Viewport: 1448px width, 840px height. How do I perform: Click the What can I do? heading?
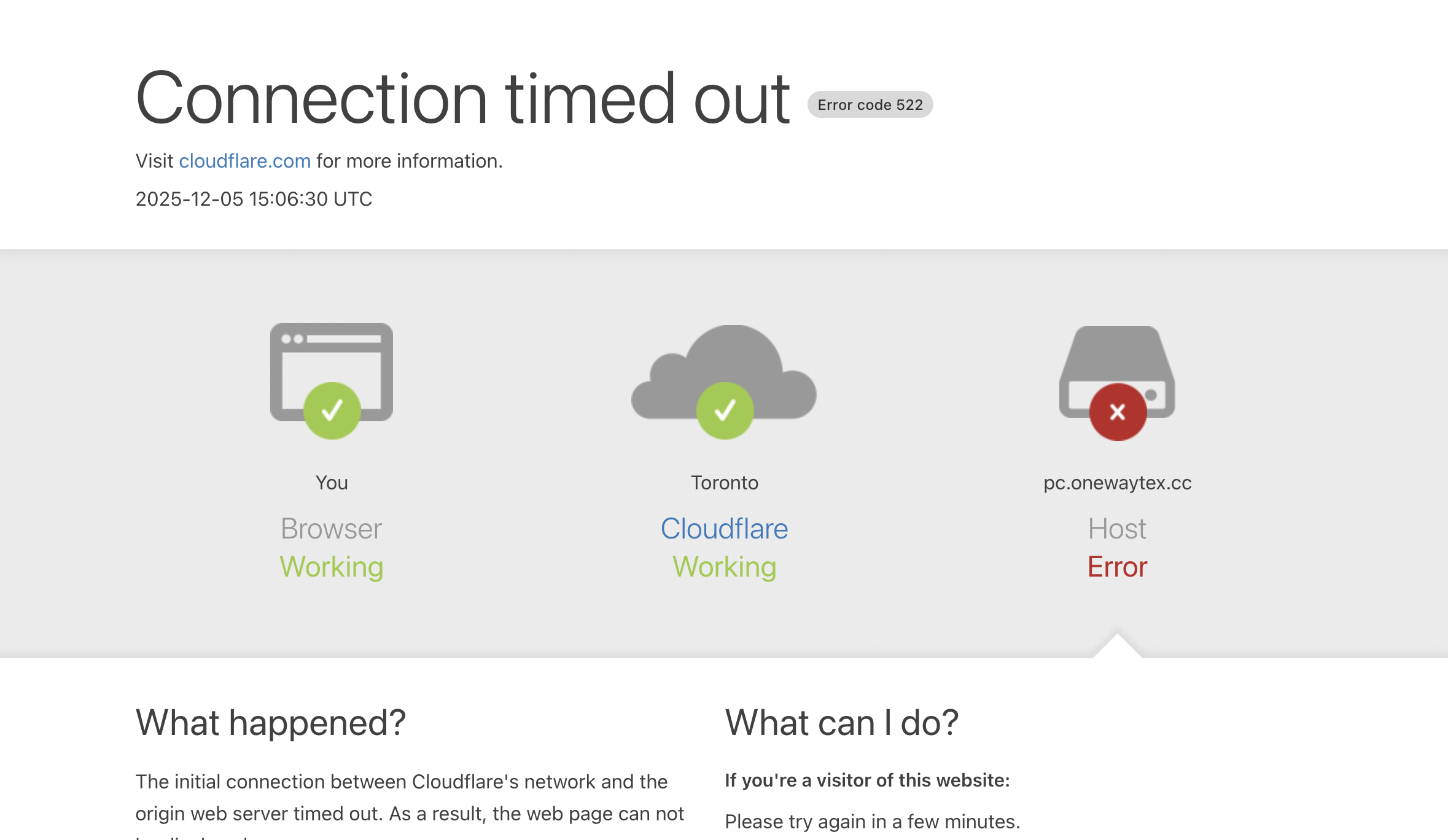coord(841,723)
